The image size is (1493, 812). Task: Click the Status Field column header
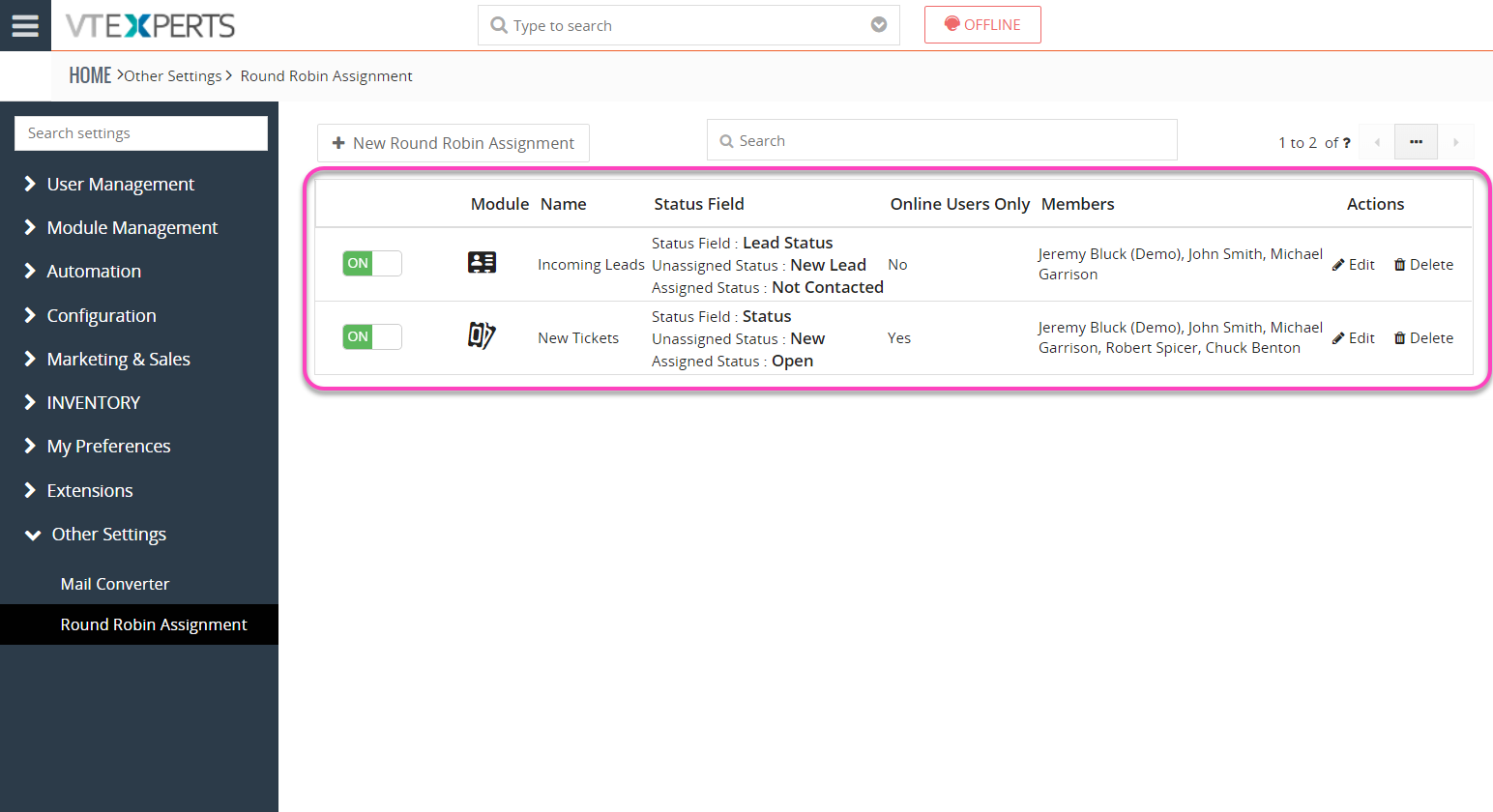click(x=699, y=204)
